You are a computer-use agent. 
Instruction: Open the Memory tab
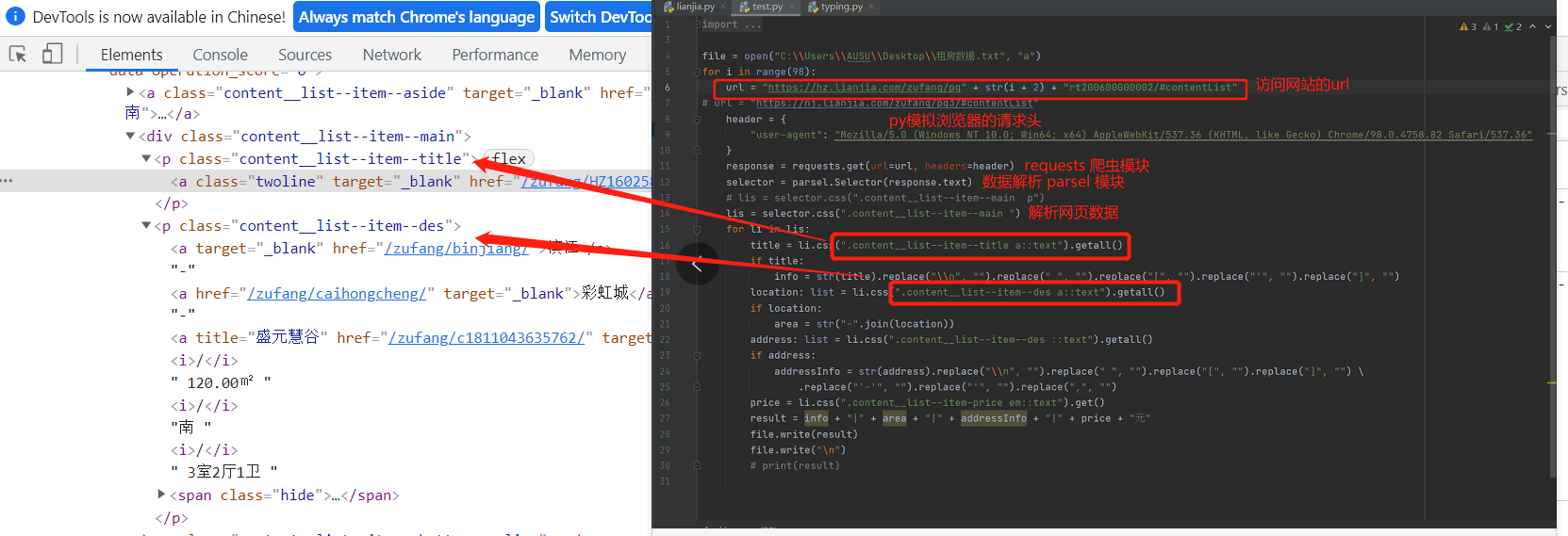click(597, 55)
